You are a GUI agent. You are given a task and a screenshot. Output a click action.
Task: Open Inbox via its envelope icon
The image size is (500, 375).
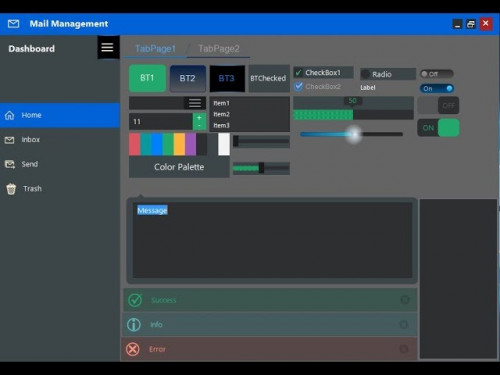pyautogui.click(x=10, y=140)
